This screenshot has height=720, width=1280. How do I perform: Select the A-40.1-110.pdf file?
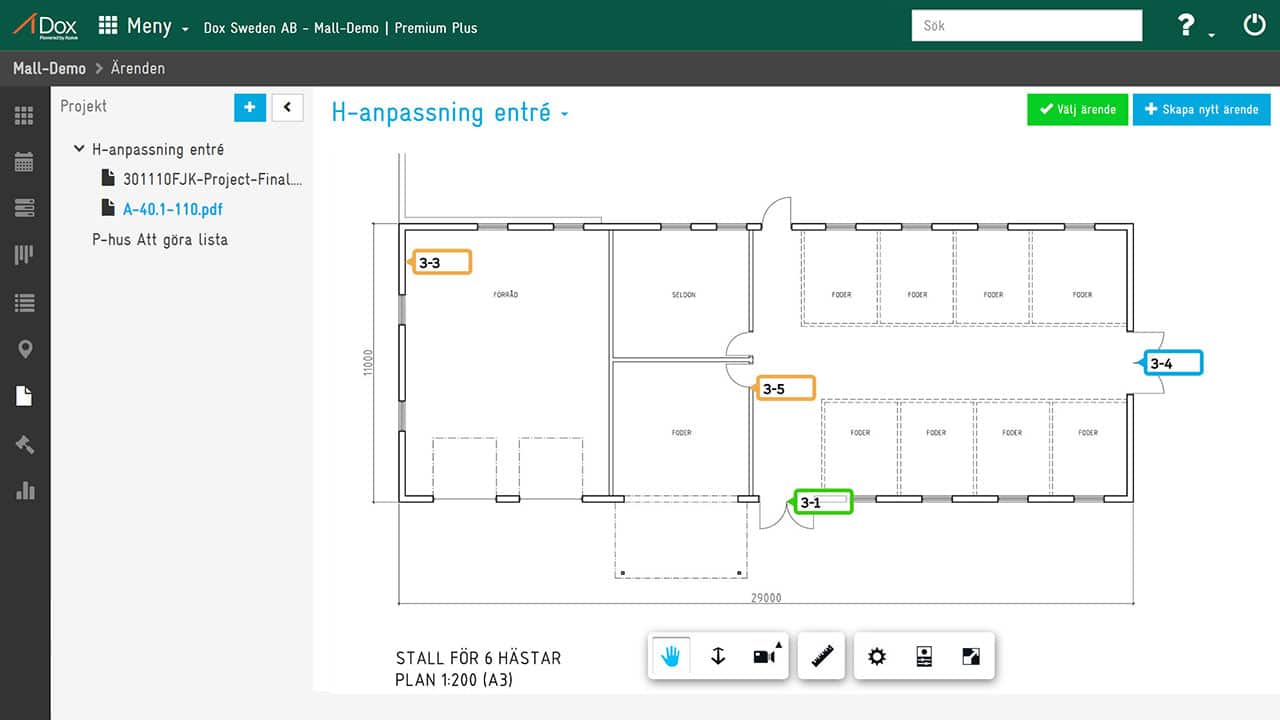pos(172,209)
